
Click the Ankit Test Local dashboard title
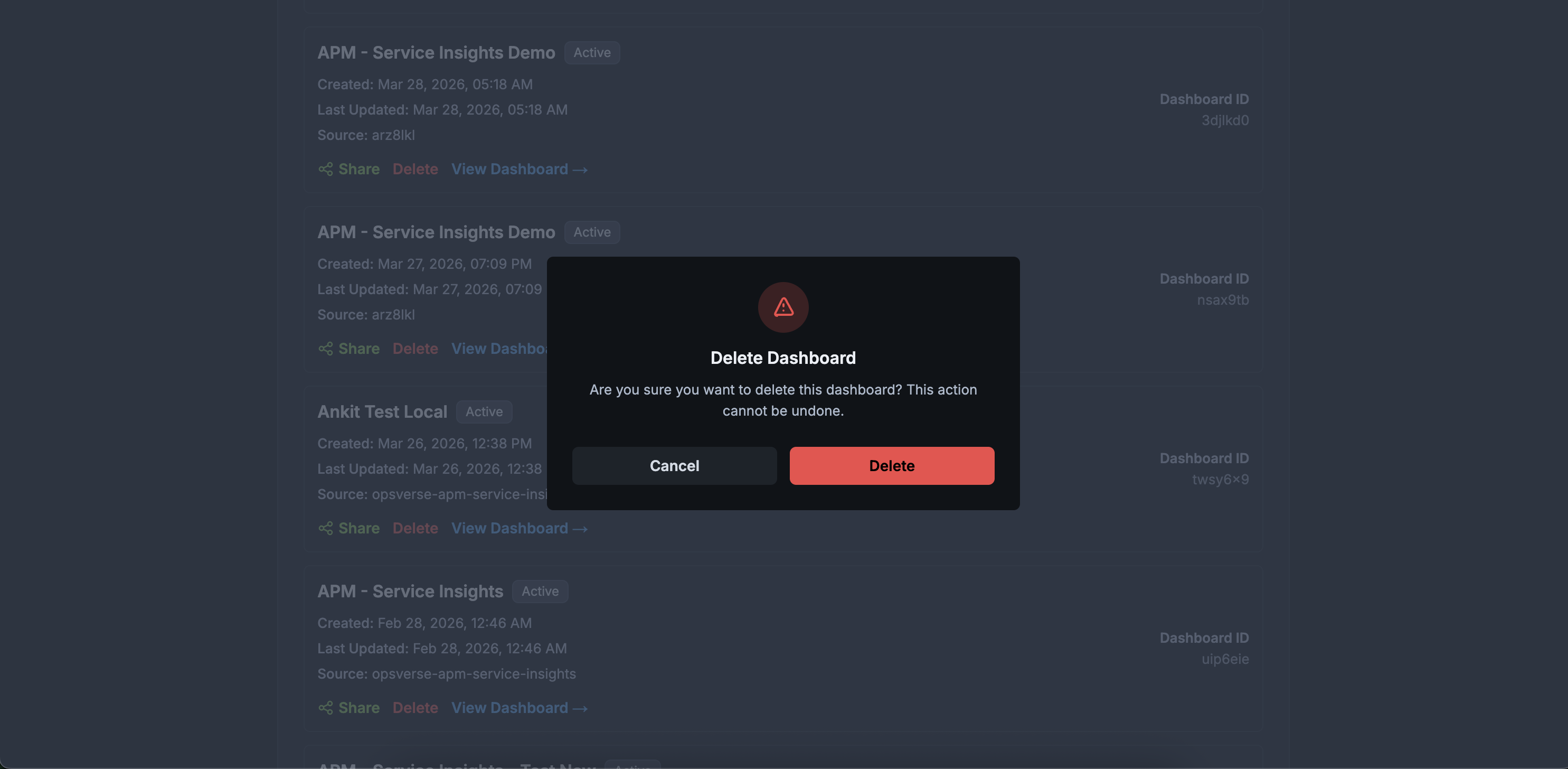pos(382,411)
